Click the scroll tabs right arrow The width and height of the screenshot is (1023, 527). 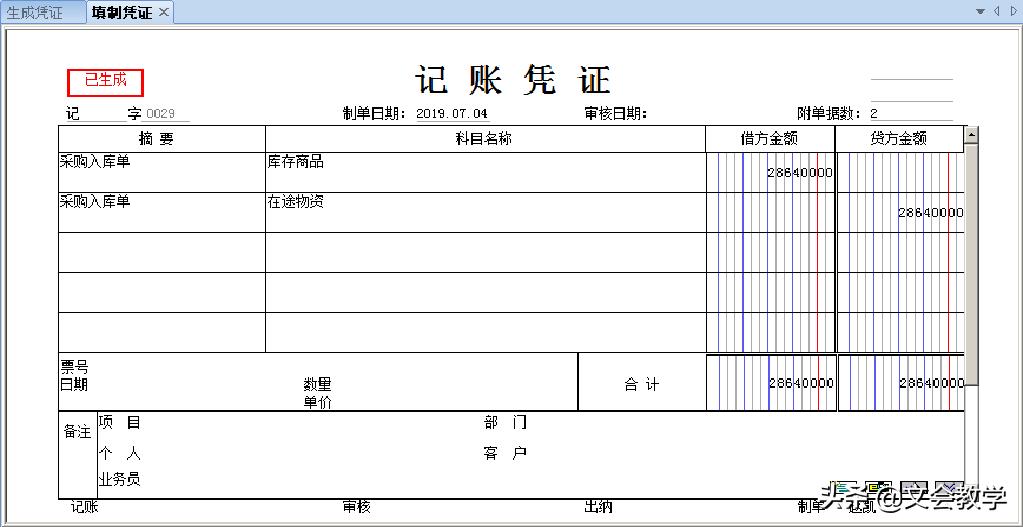(1014, 11)
